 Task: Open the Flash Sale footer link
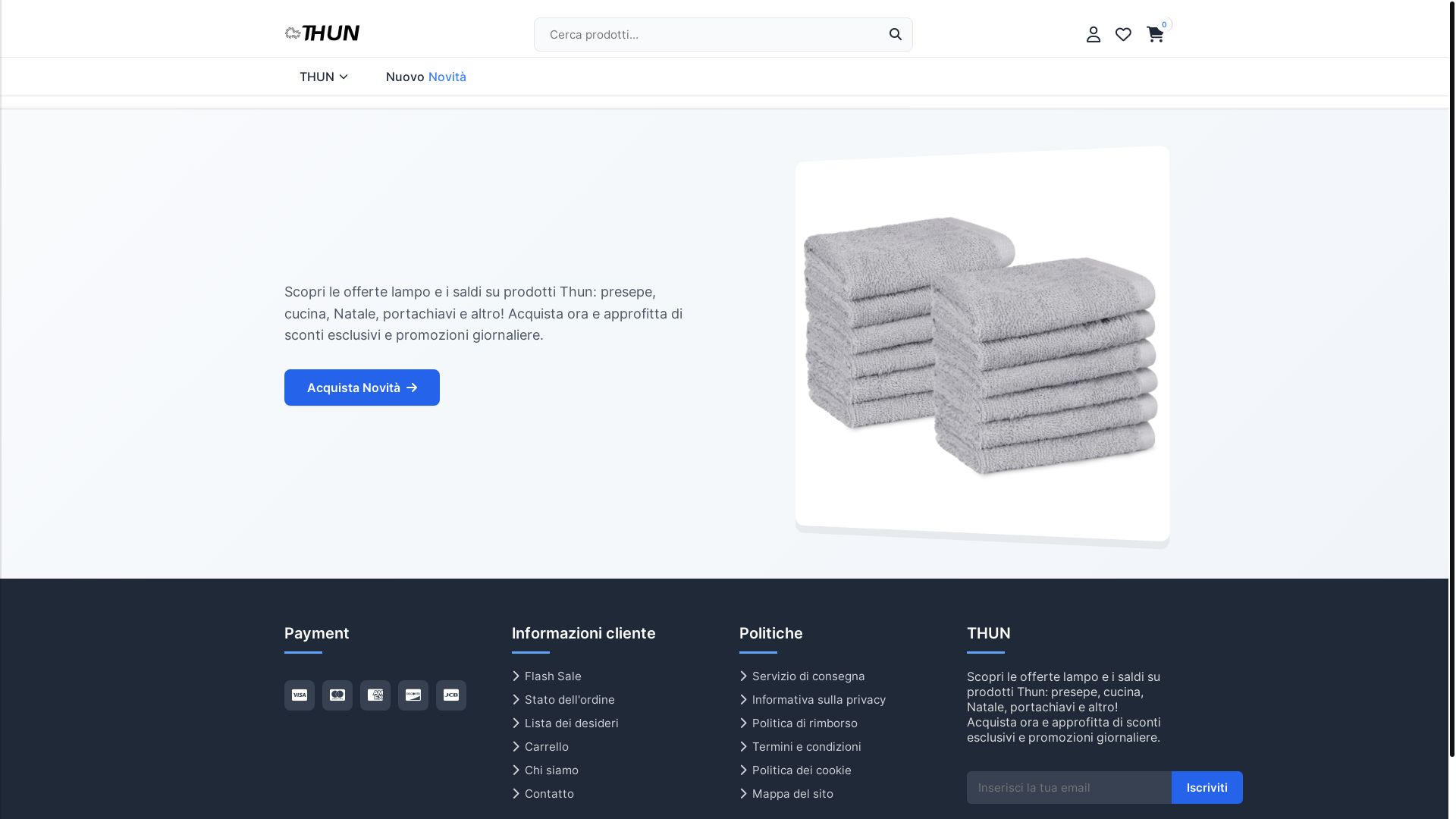tap(547, 676)
